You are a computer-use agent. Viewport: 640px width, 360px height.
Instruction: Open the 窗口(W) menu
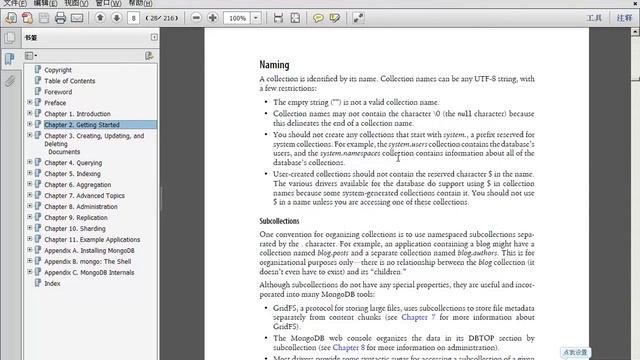(108, 3)
